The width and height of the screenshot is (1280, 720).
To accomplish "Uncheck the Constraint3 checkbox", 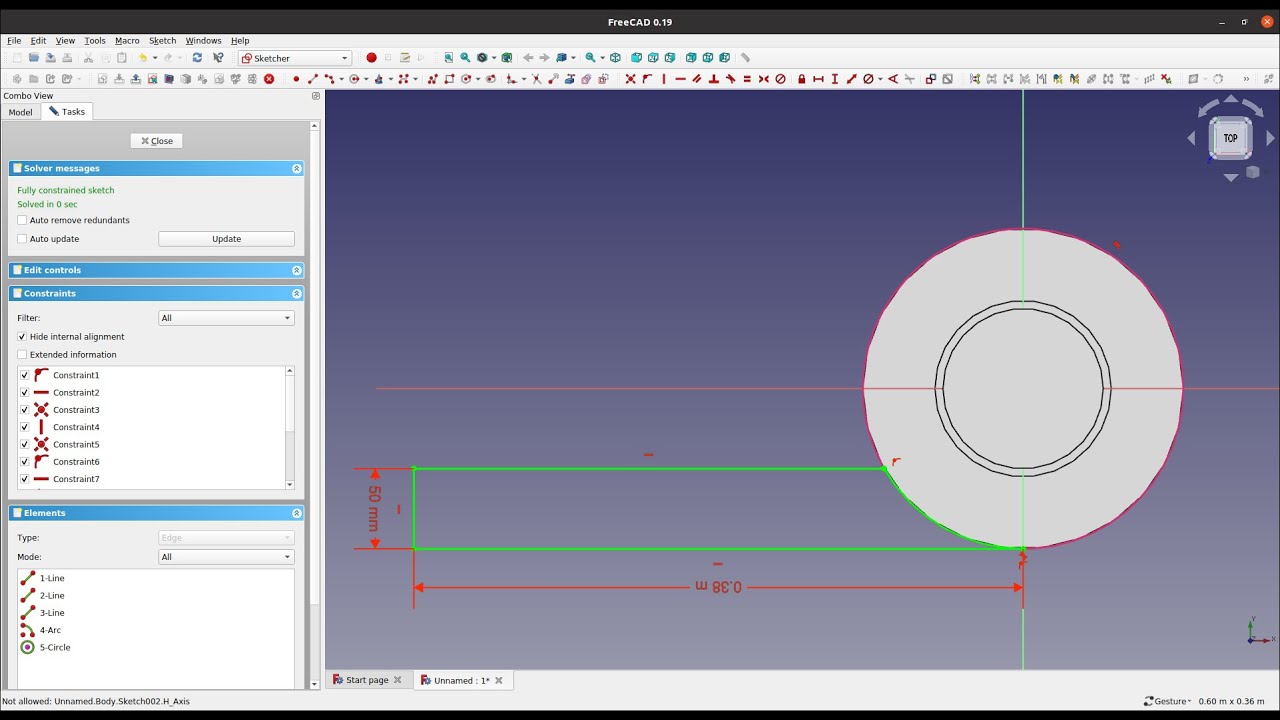I will point(25,410).
